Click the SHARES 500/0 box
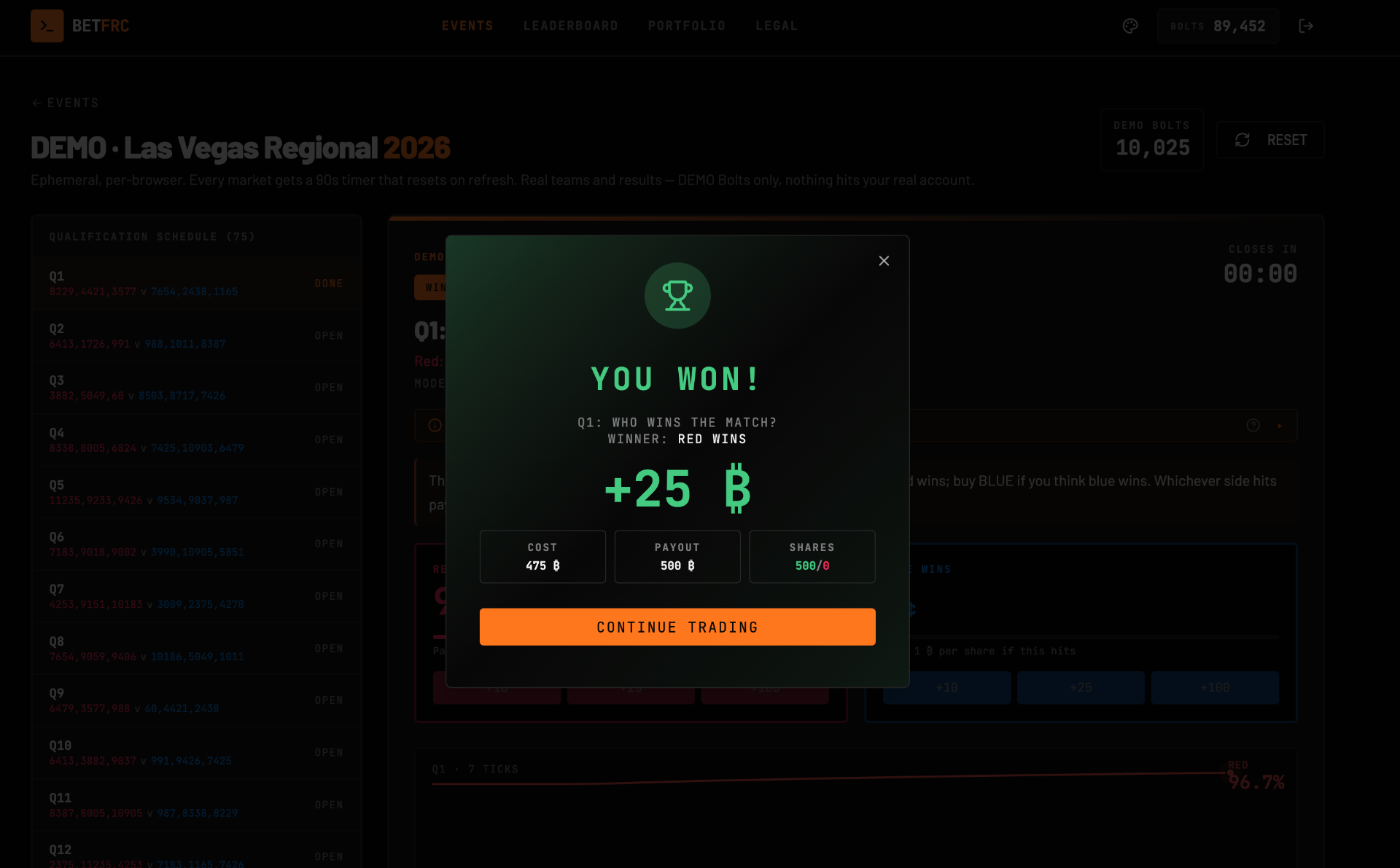 point(812,557)
